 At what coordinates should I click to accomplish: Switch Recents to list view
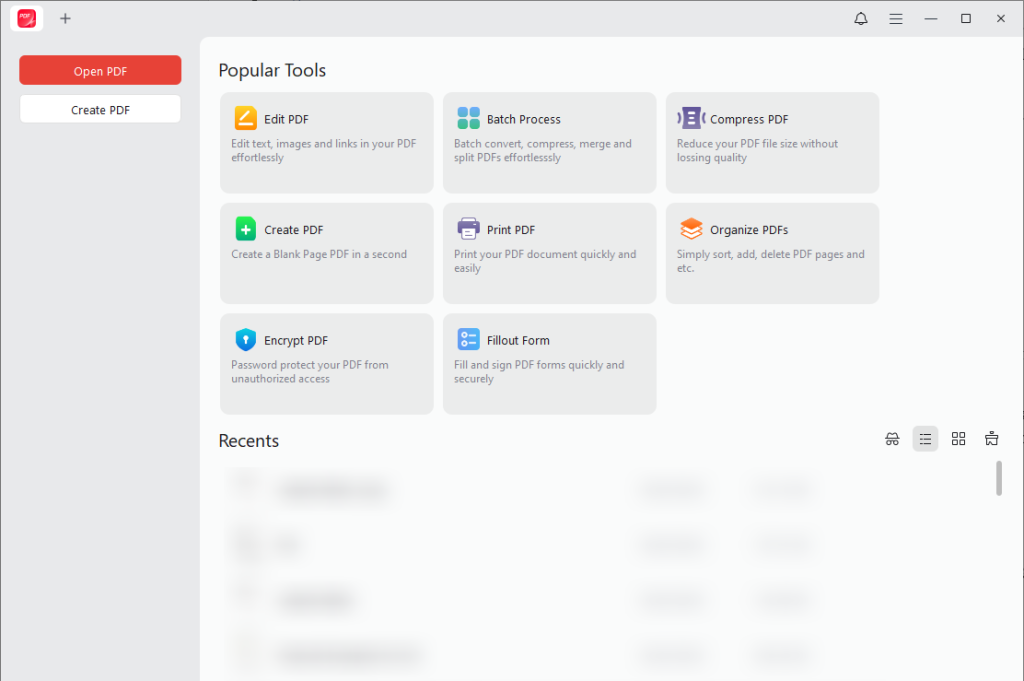925,439
